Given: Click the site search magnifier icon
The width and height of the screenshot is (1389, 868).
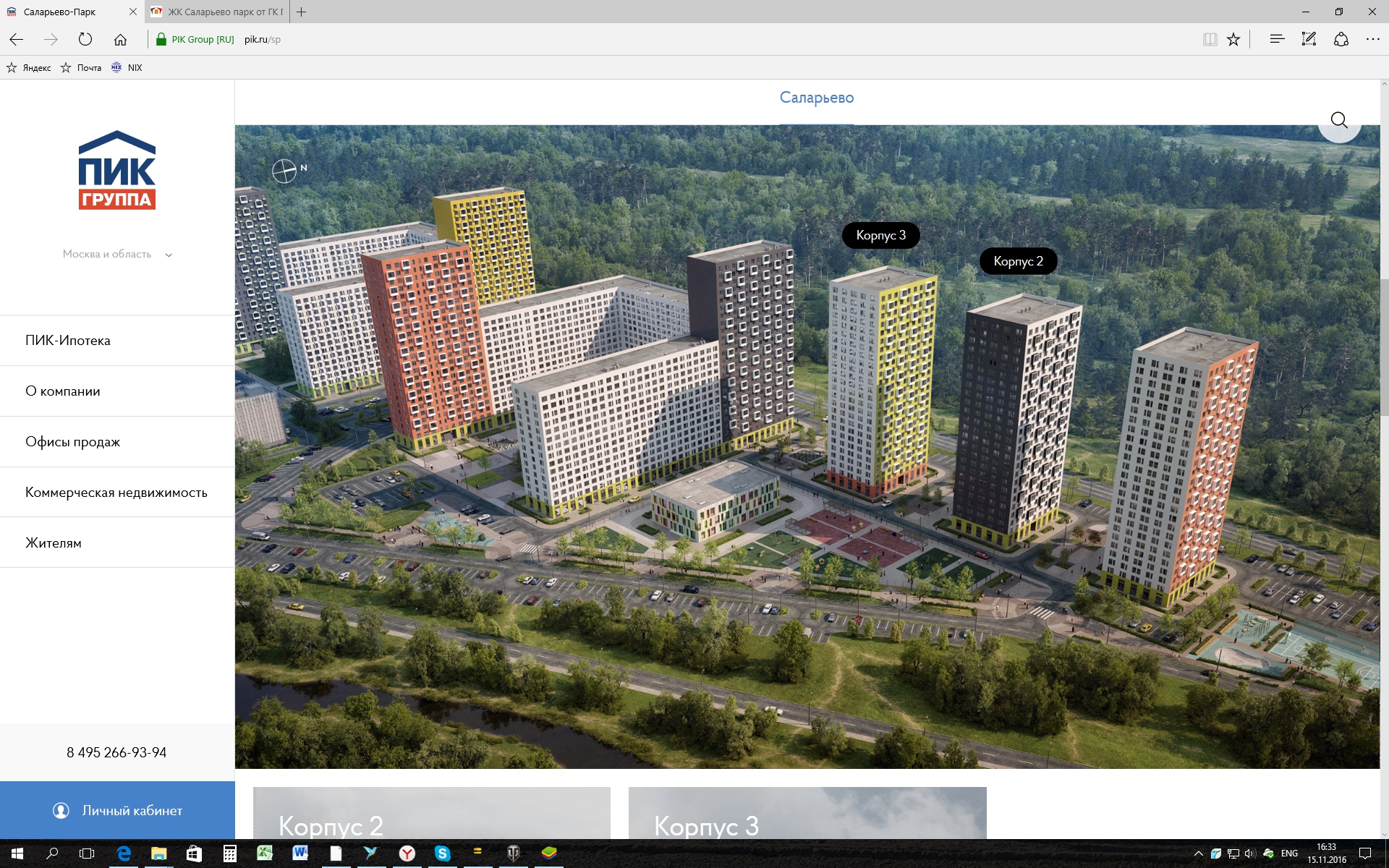Looking at the screenshot, I should (x=1339, y=120).
